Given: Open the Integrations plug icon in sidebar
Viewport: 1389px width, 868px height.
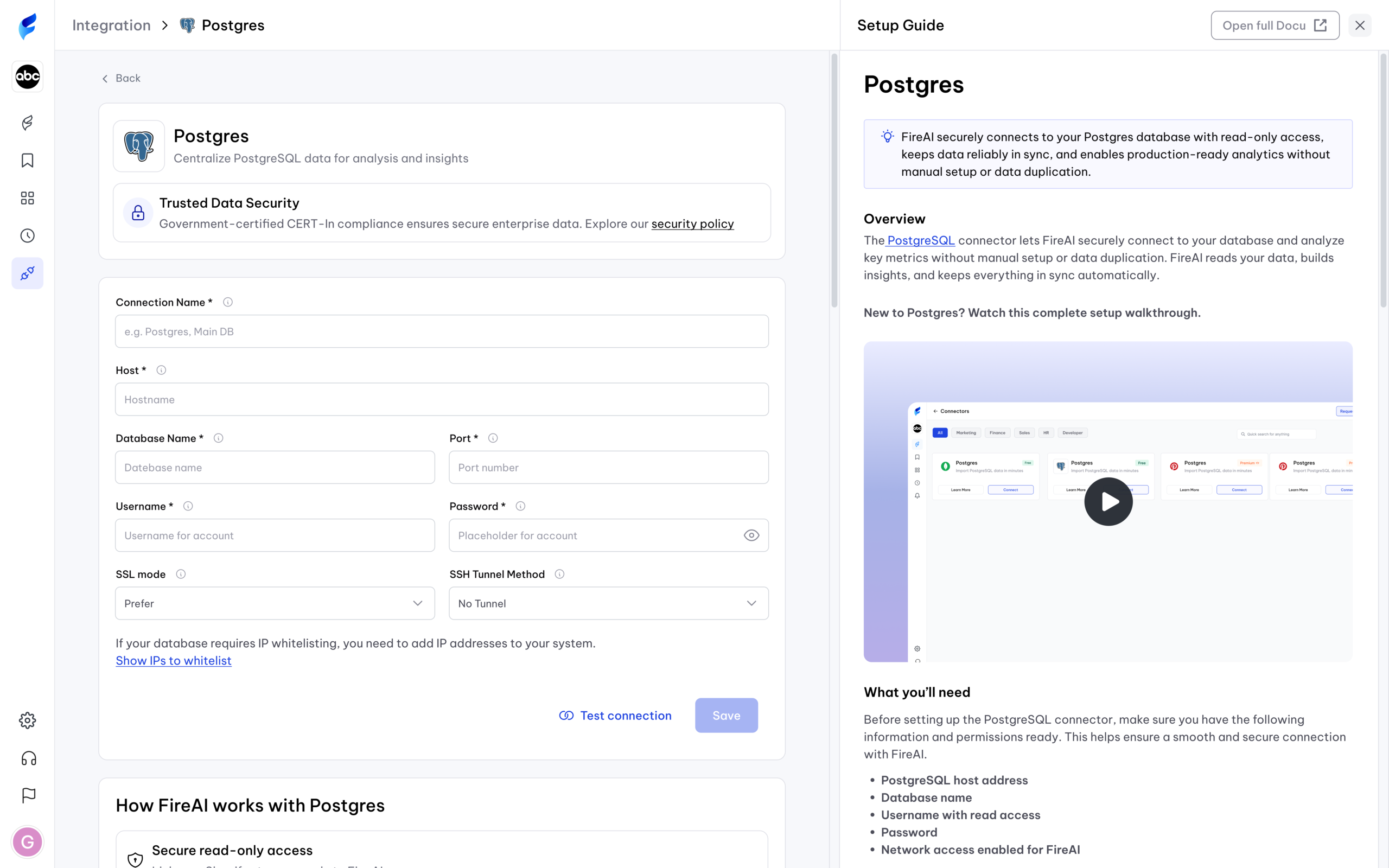Looking at the screenshot, I should coord(27,273).
